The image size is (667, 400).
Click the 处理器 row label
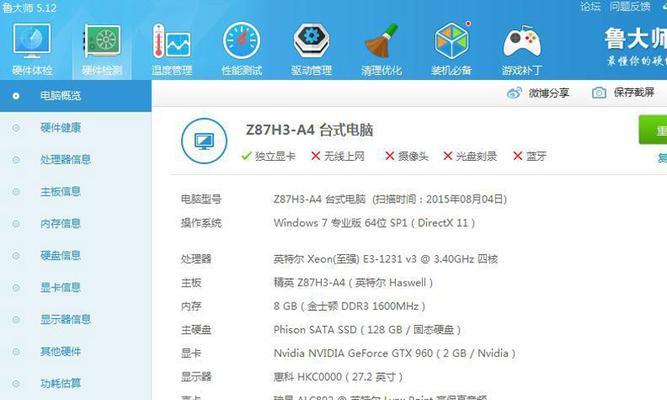pos(196,259)
